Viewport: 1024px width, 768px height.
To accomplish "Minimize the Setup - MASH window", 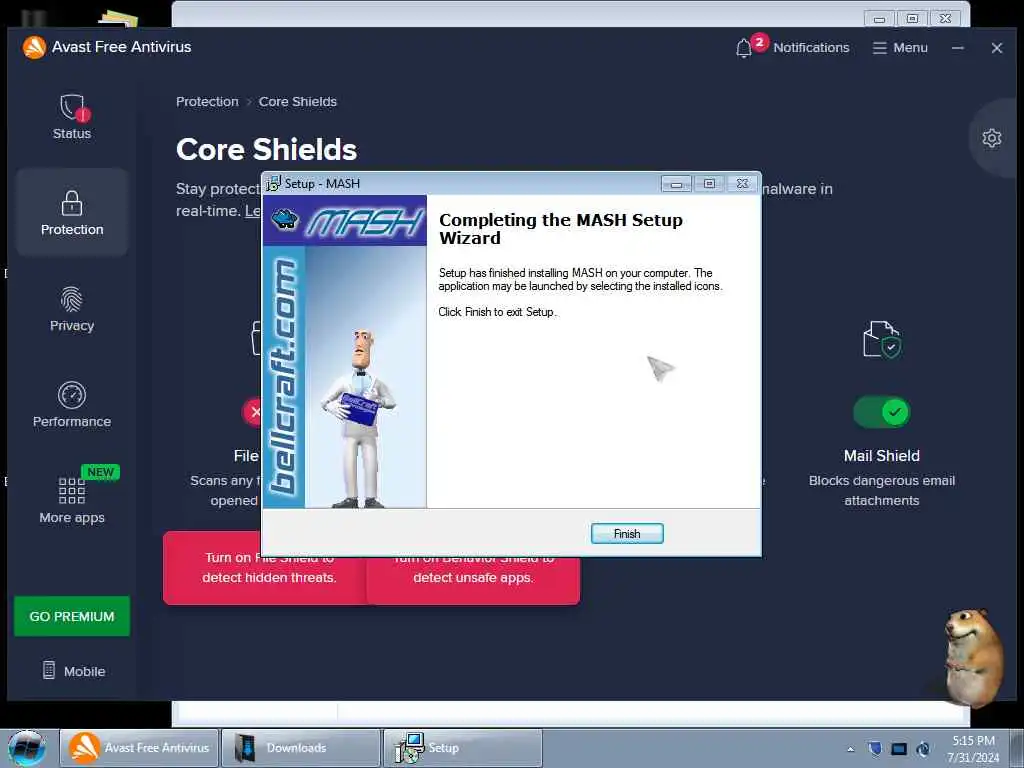I will tap(676, 184).
